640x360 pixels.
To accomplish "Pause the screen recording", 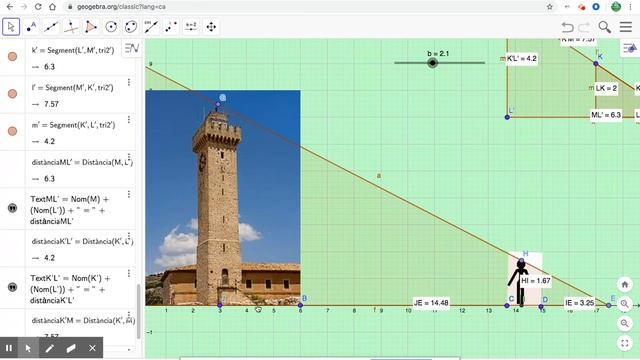I will (x=9, y=348).
